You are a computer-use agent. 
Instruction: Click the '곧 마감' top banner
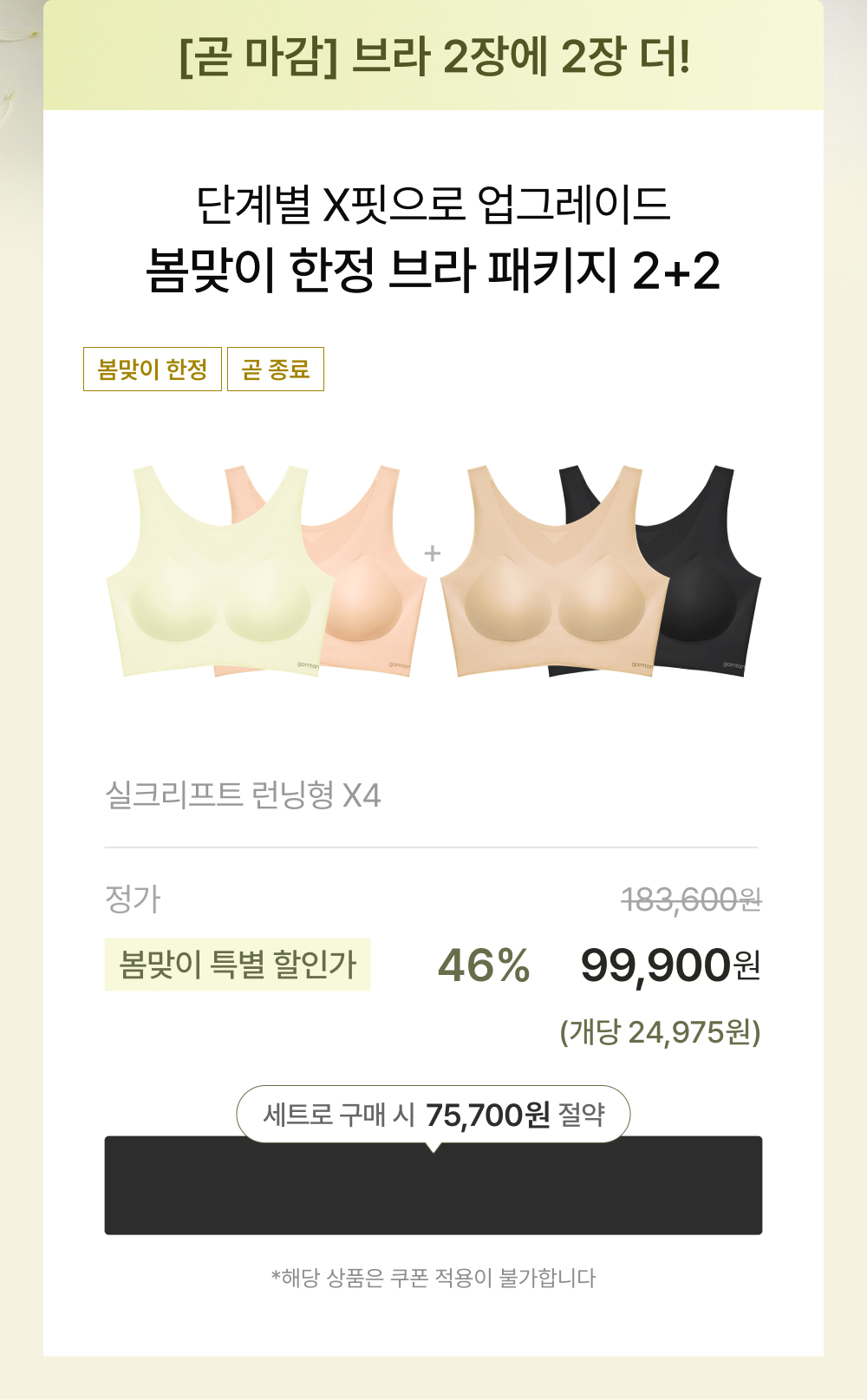[433, 56]
